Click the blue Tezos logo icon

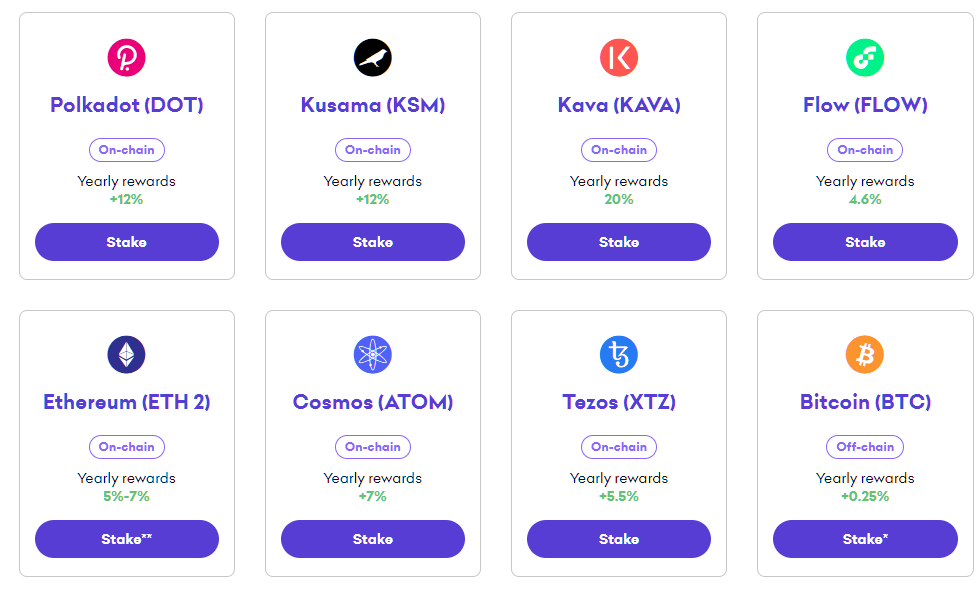tap(619, 355)
